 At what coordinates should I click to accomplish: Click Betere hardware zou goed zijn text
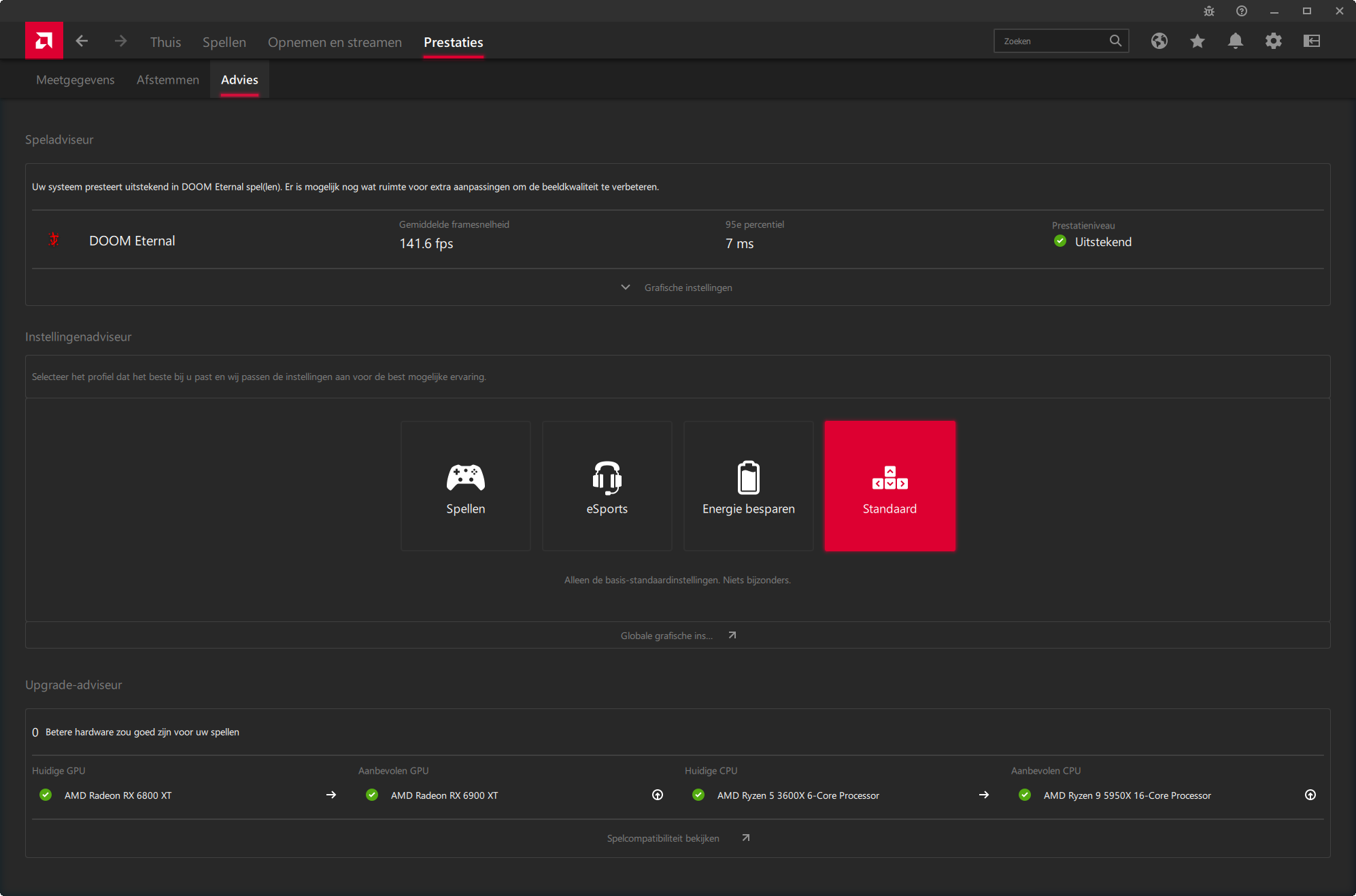142,732
